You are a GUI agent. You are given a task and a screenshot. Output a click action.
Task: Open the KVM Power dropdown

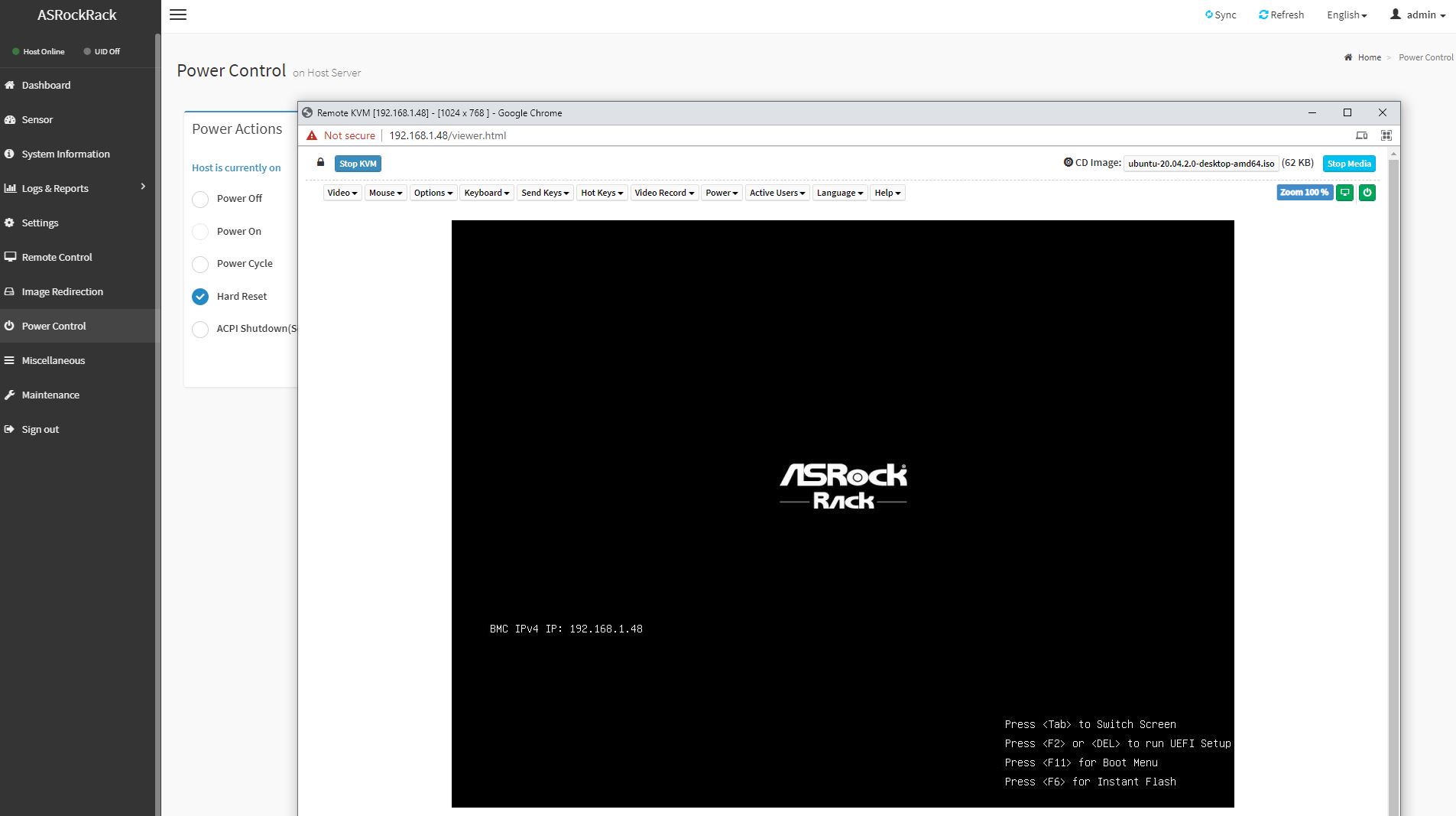[x=722, y=193]
